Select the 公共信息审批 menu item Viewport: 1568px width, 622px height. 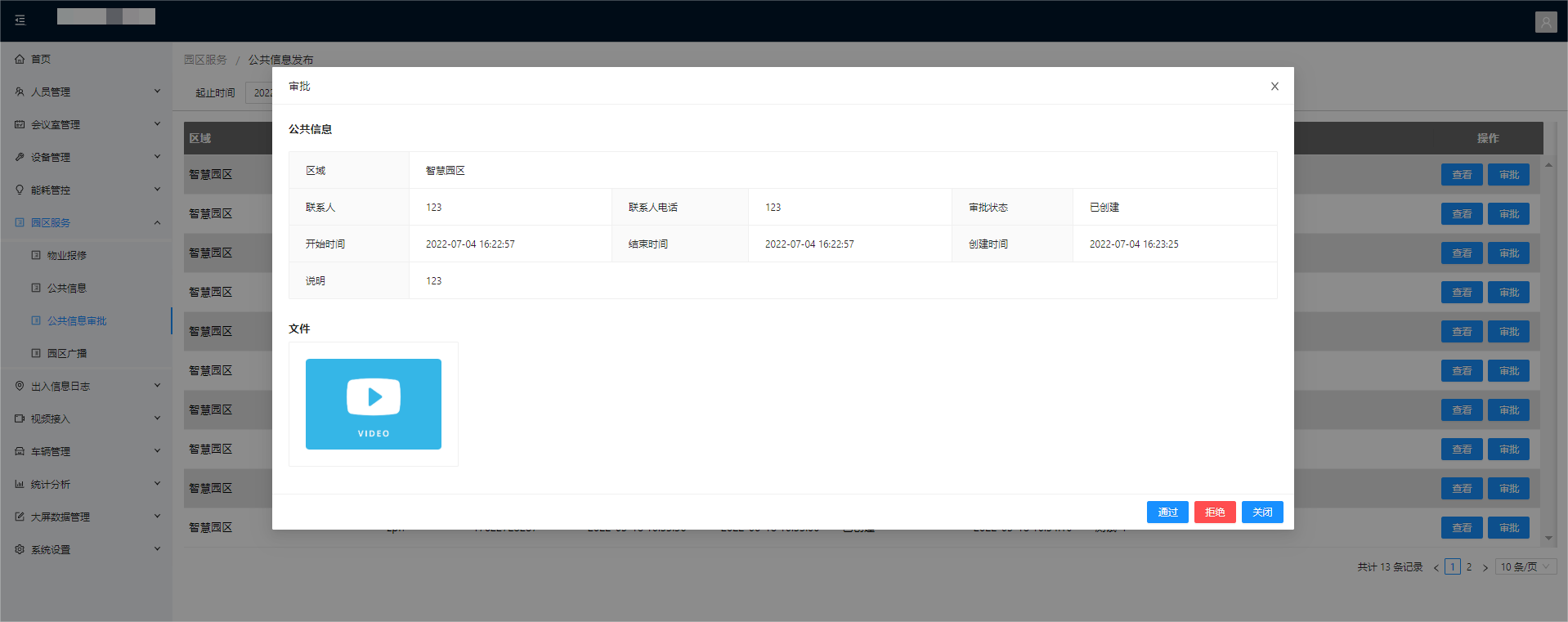click(x=86, y=320)
